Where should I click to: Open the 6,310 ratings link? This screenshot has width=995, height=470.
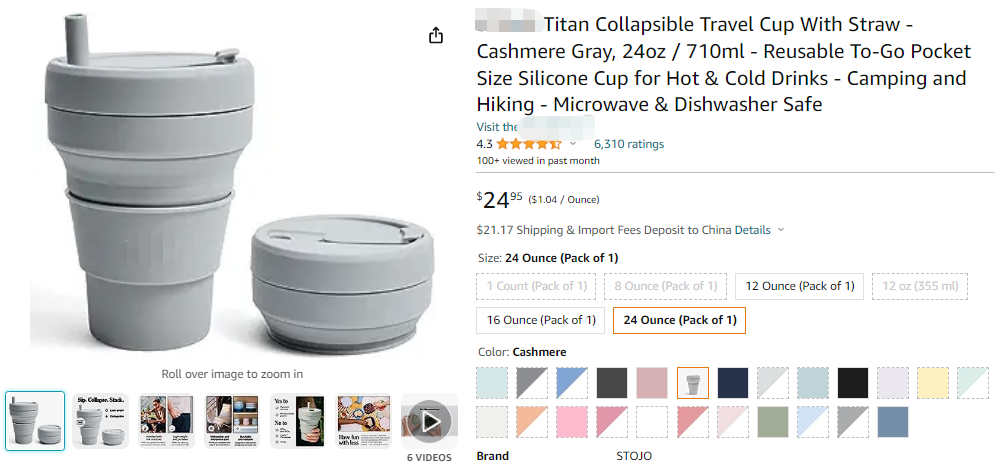(629, 144)
